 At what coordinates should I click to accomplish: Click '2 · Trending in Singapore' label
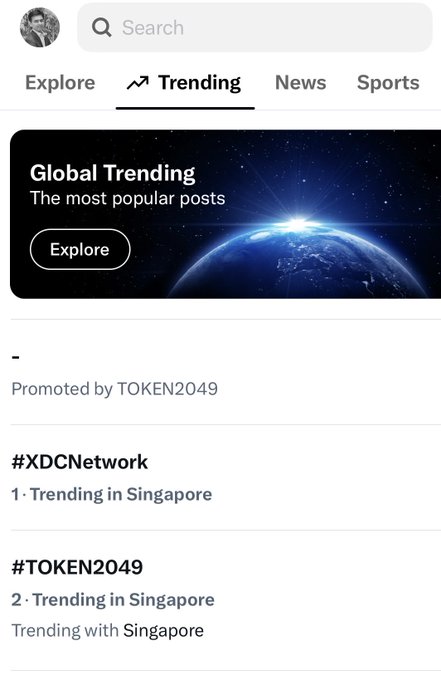[x=113, y=600]
